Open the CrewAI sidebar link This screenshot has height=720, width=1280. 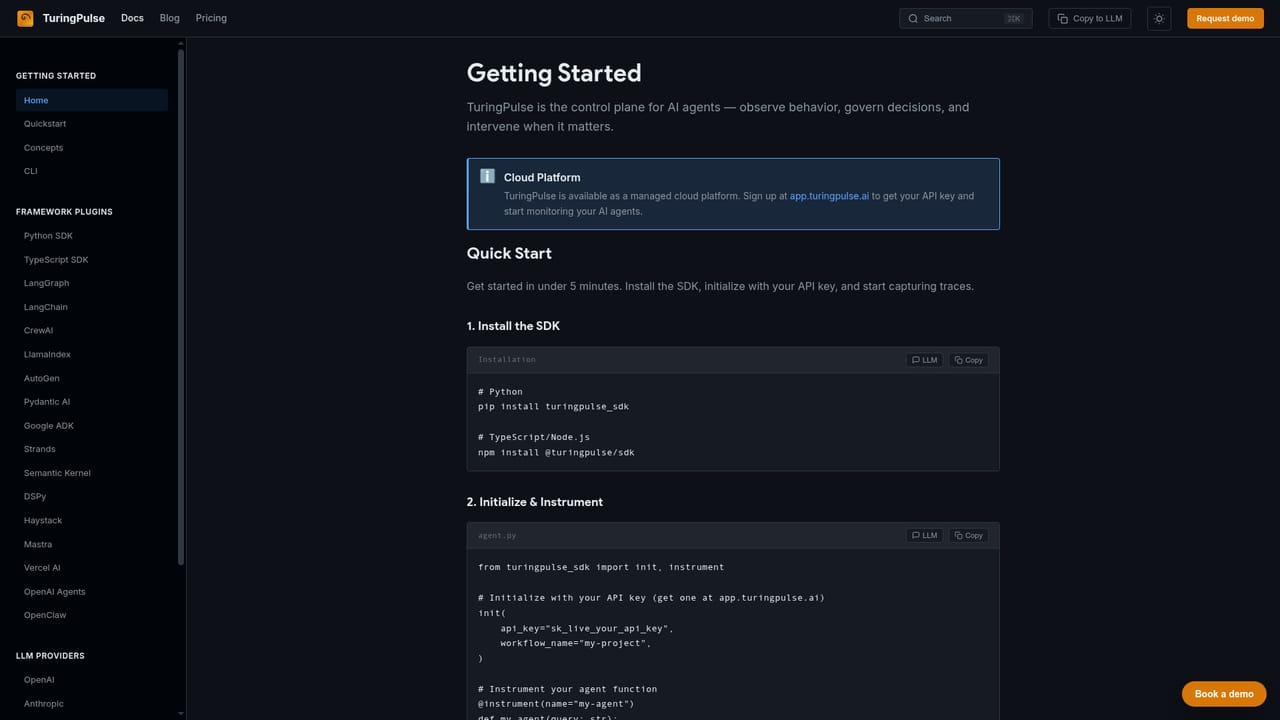pyautogui.click(x=92, y=331)
